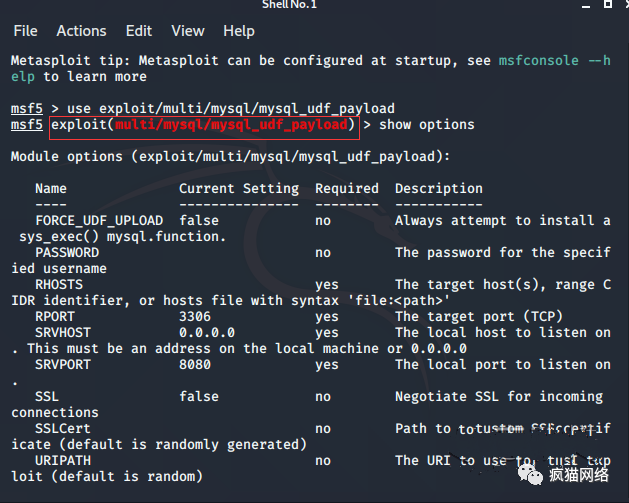The height and width of the screenshot is (503, 629).
Task: Click the Shell No.1 window title
Action: pyautogui.click(x=289, y=5)
